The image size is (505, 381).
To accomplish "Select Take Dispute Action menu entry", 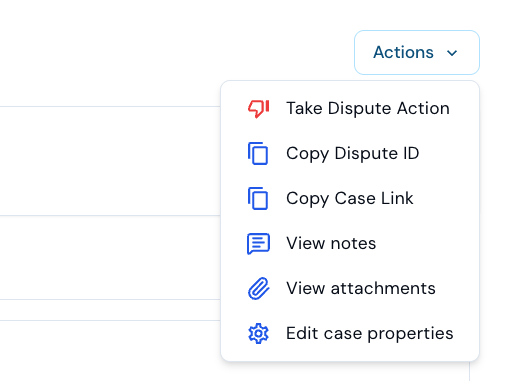I will [x=350, y=108].
